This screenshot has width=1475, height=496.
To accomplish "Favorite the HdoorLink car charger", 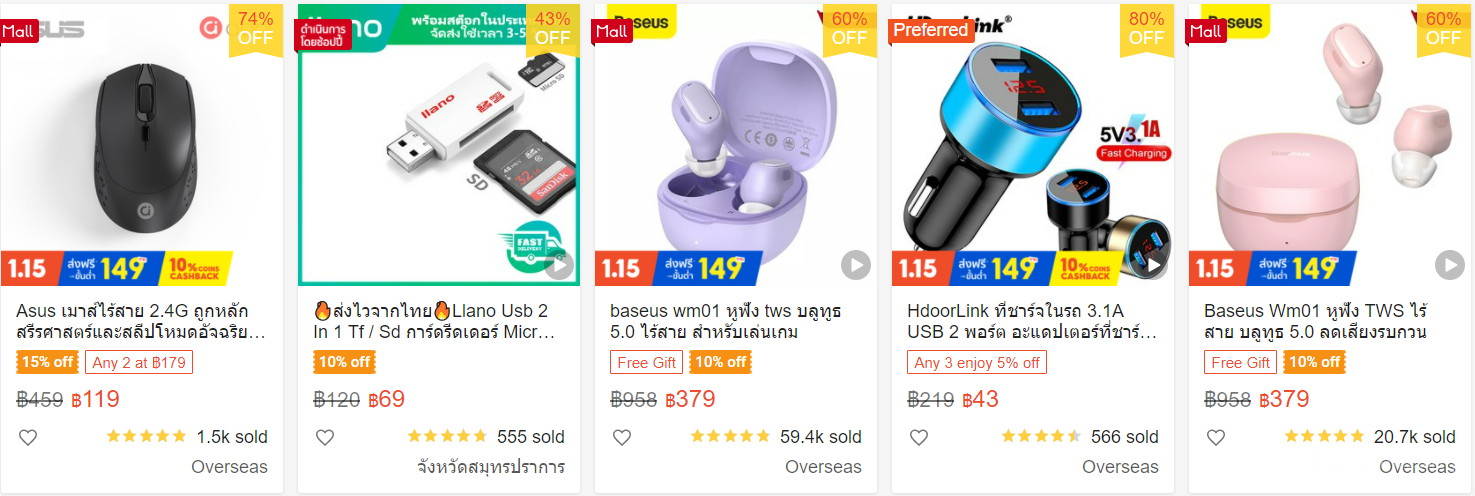I will 919,437.
